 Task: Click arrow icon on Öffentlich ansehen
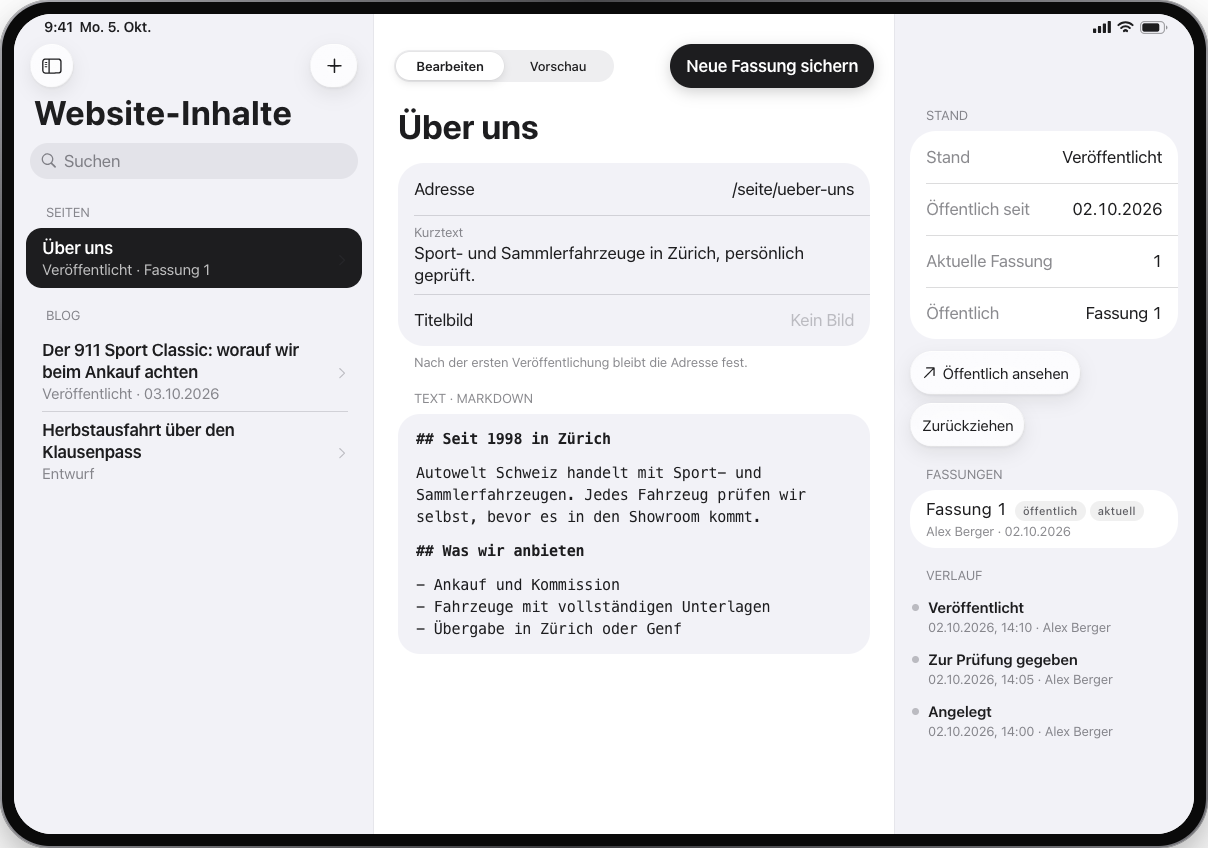[930, 373]
